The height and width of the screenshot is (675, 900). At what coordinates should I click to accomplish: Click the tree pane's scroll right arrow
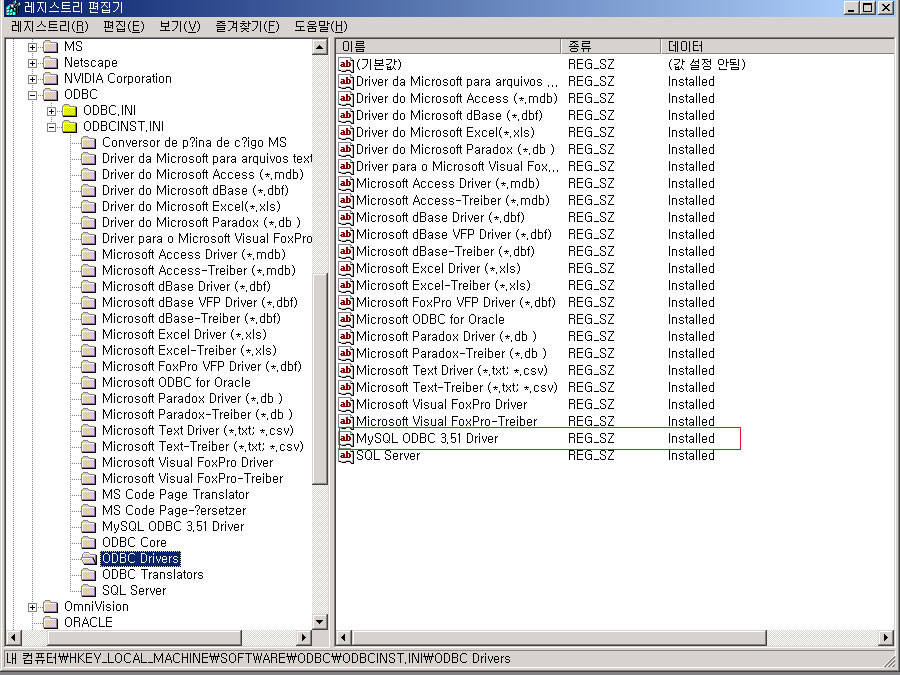pos(305,637)
